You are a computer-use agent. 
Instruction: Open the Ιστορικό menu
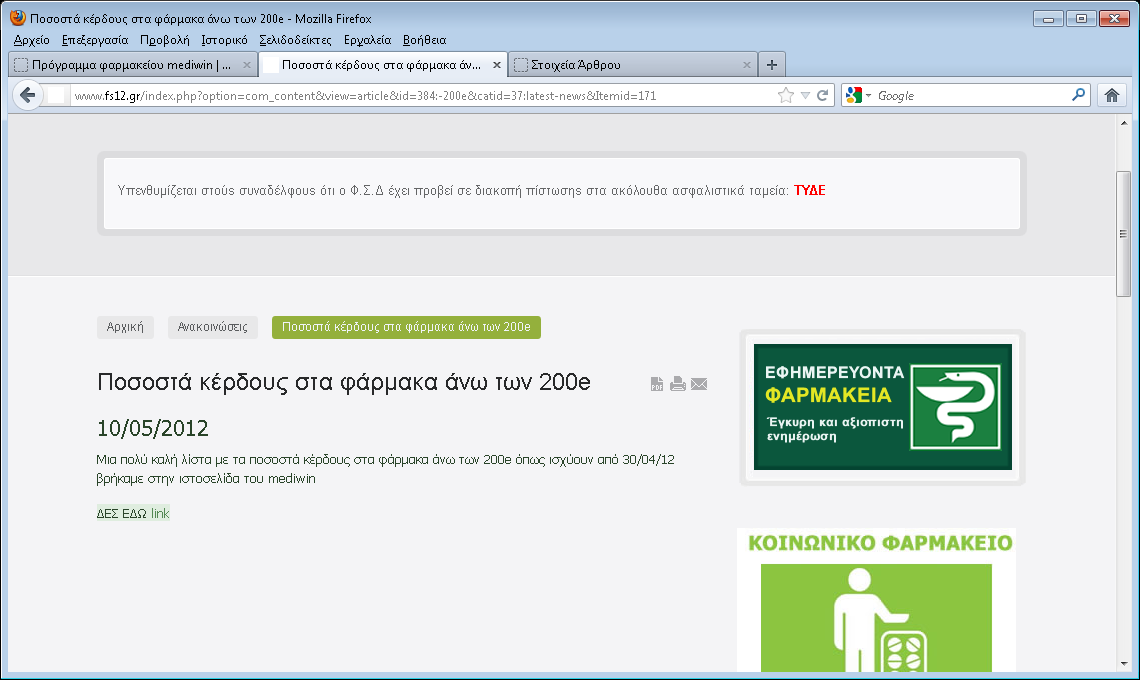pyautogui.click(x=224, y=40)
